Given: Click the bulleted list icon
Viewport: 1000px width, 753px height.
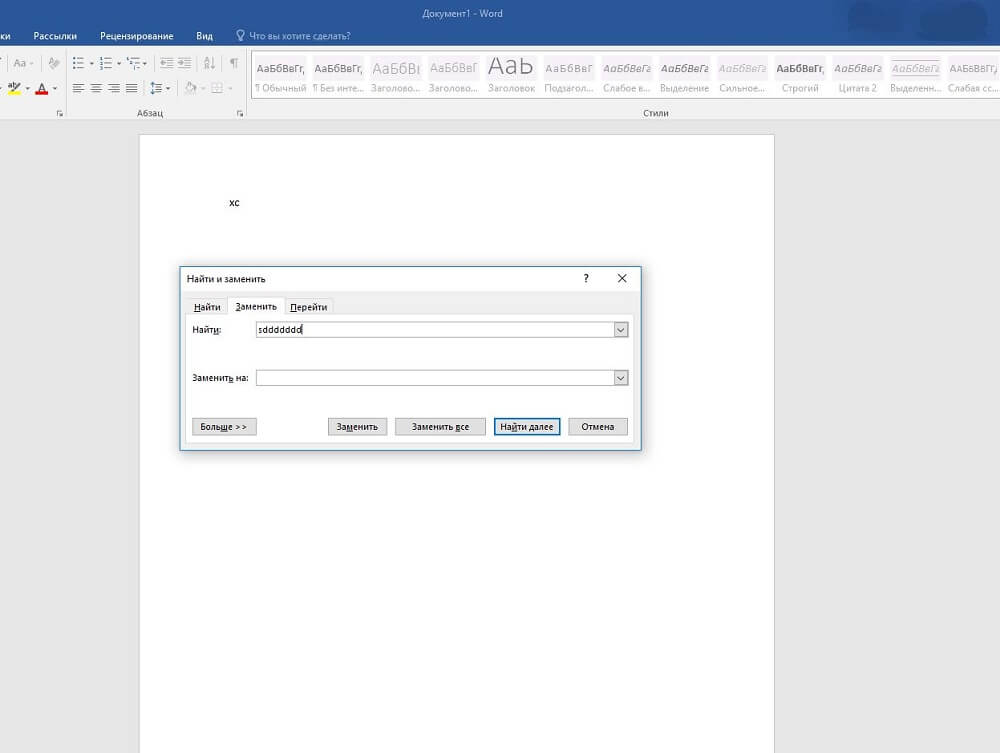Looking at the screenshot, I should click(78, 63).
